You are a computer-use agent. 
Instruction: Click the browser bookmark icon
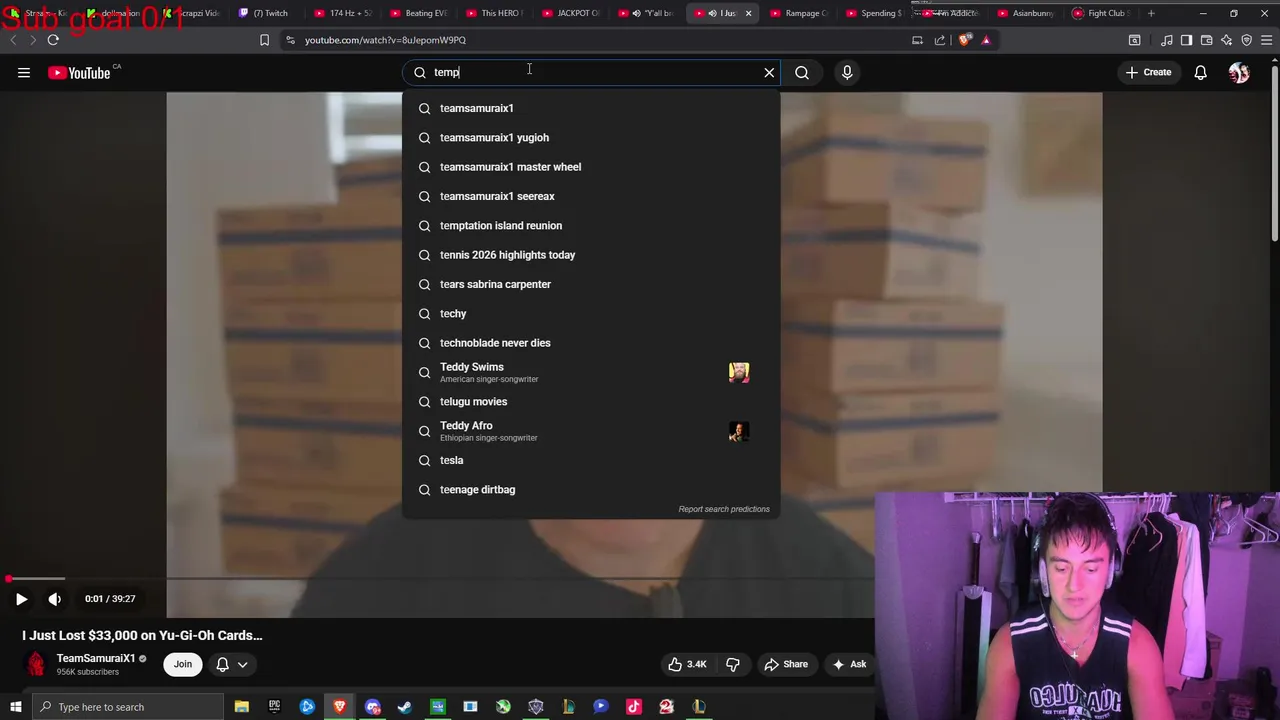[264, 40]
